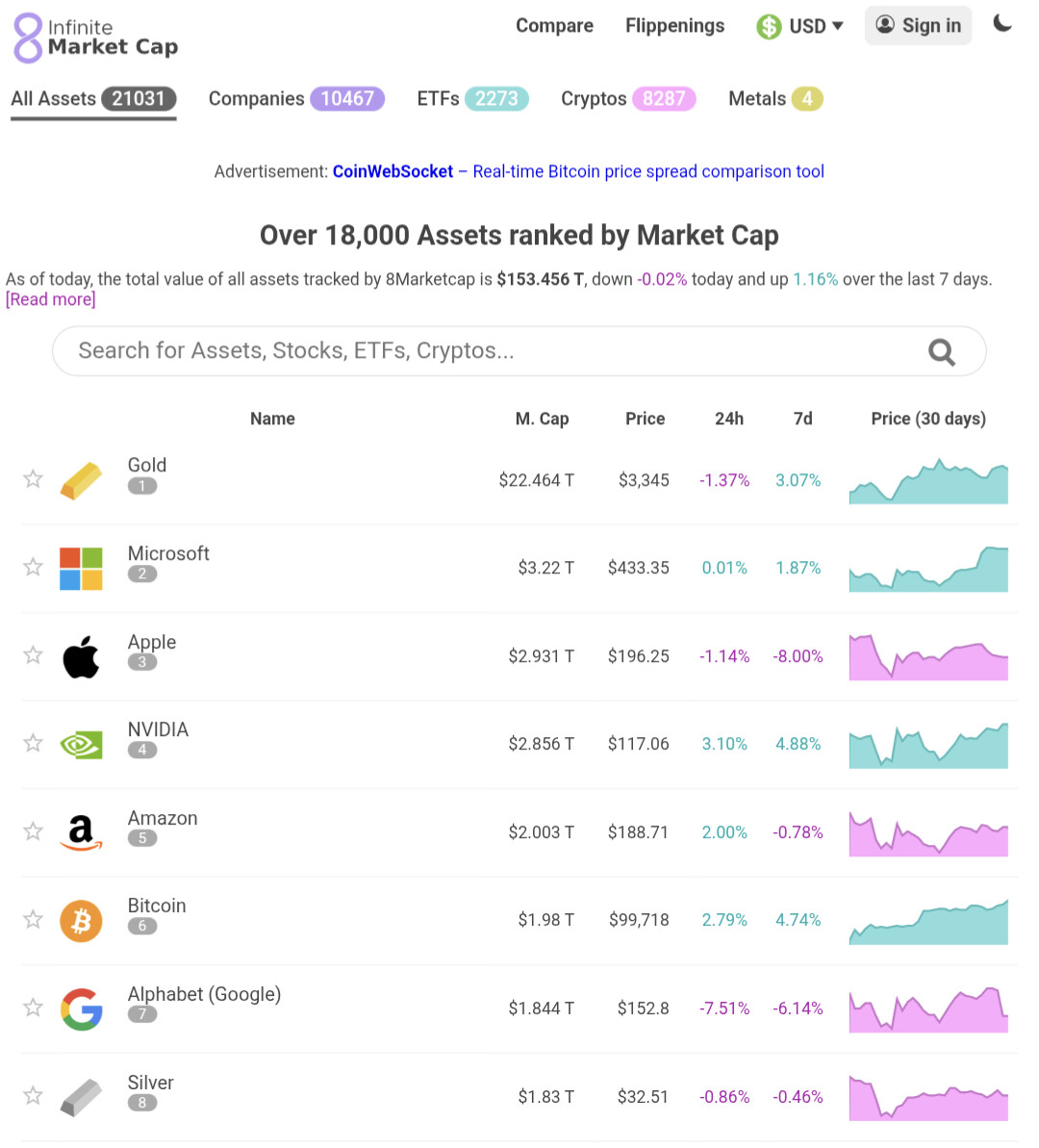Click the Microsoft logo icon
The width and height of the screenshot is (1039, 1148).
(x=81, y=568)
